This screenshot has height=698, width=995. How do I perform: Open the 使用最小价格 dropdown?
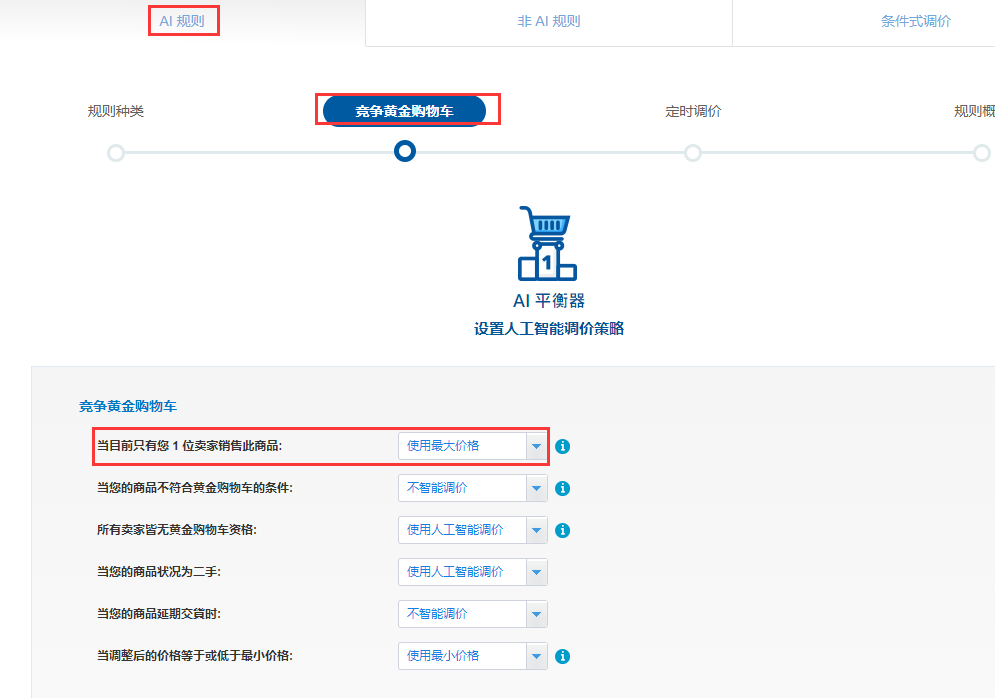pyautogui.click(x=473, y=655)
